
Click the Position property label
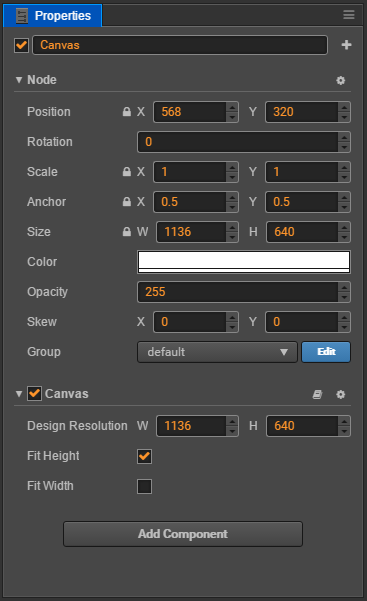tap(49, 112)
